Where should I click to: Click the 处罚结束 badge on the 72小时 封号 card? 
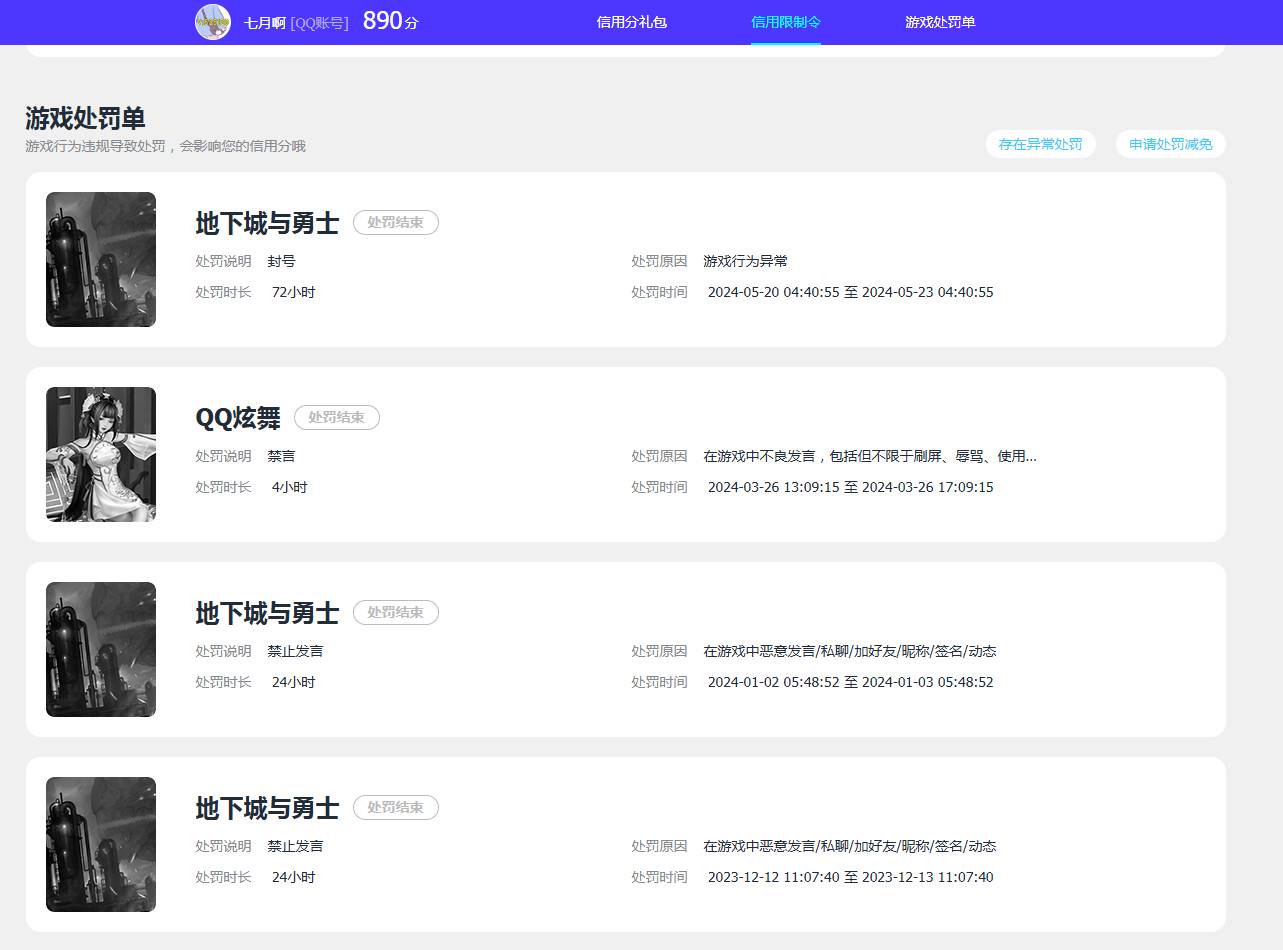pyautogui.click(x=396, y=223)
